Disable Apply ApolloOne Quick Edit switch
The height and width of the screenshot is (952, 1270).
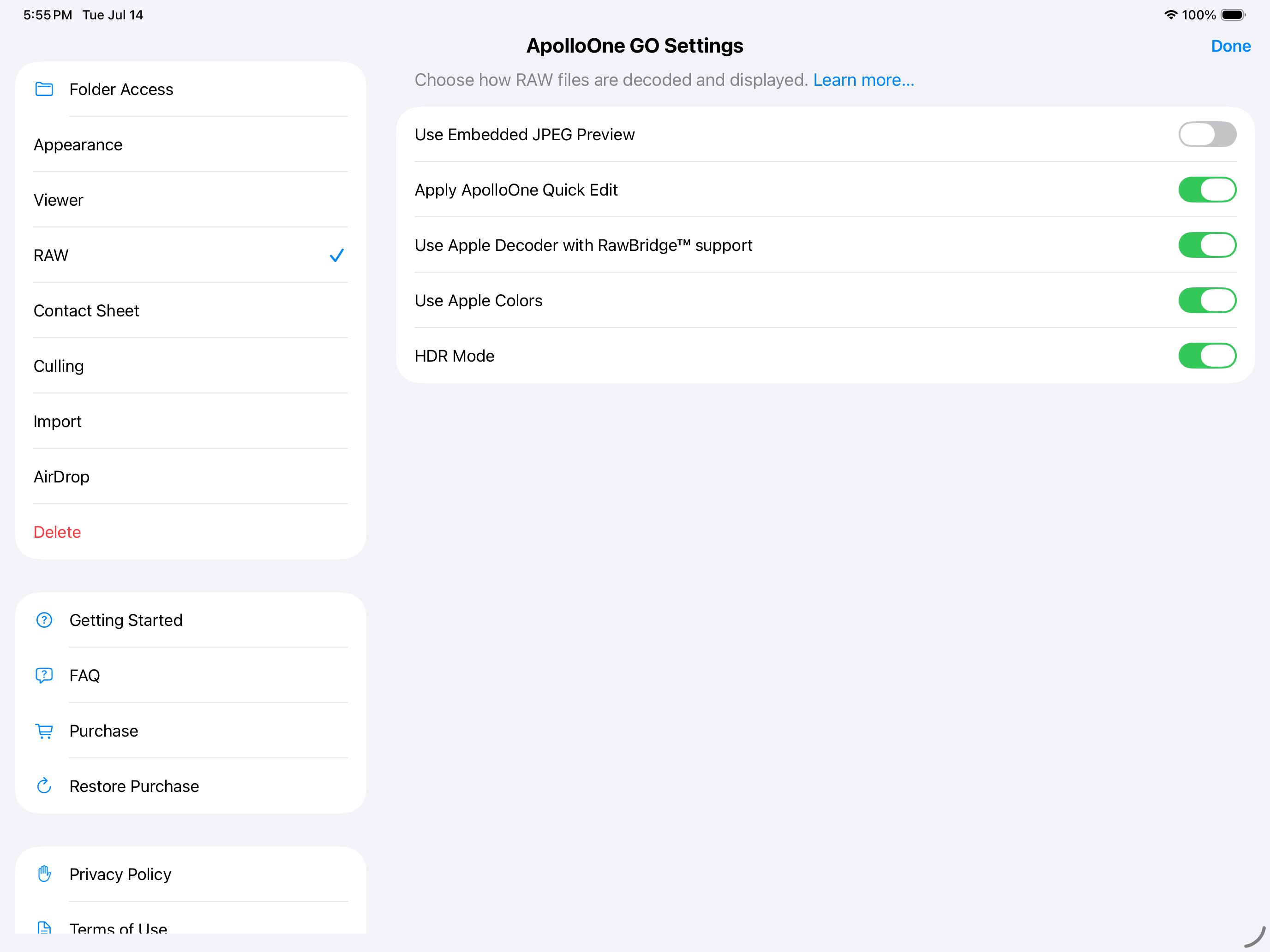1207,190
